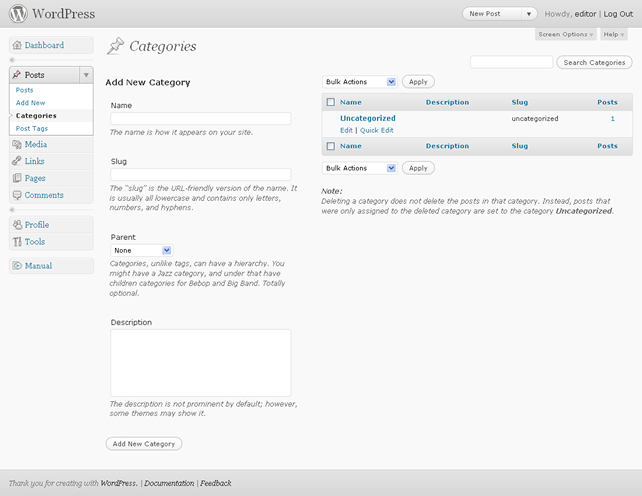Open the top Bulk Actions dropdown

click(360, 82)
